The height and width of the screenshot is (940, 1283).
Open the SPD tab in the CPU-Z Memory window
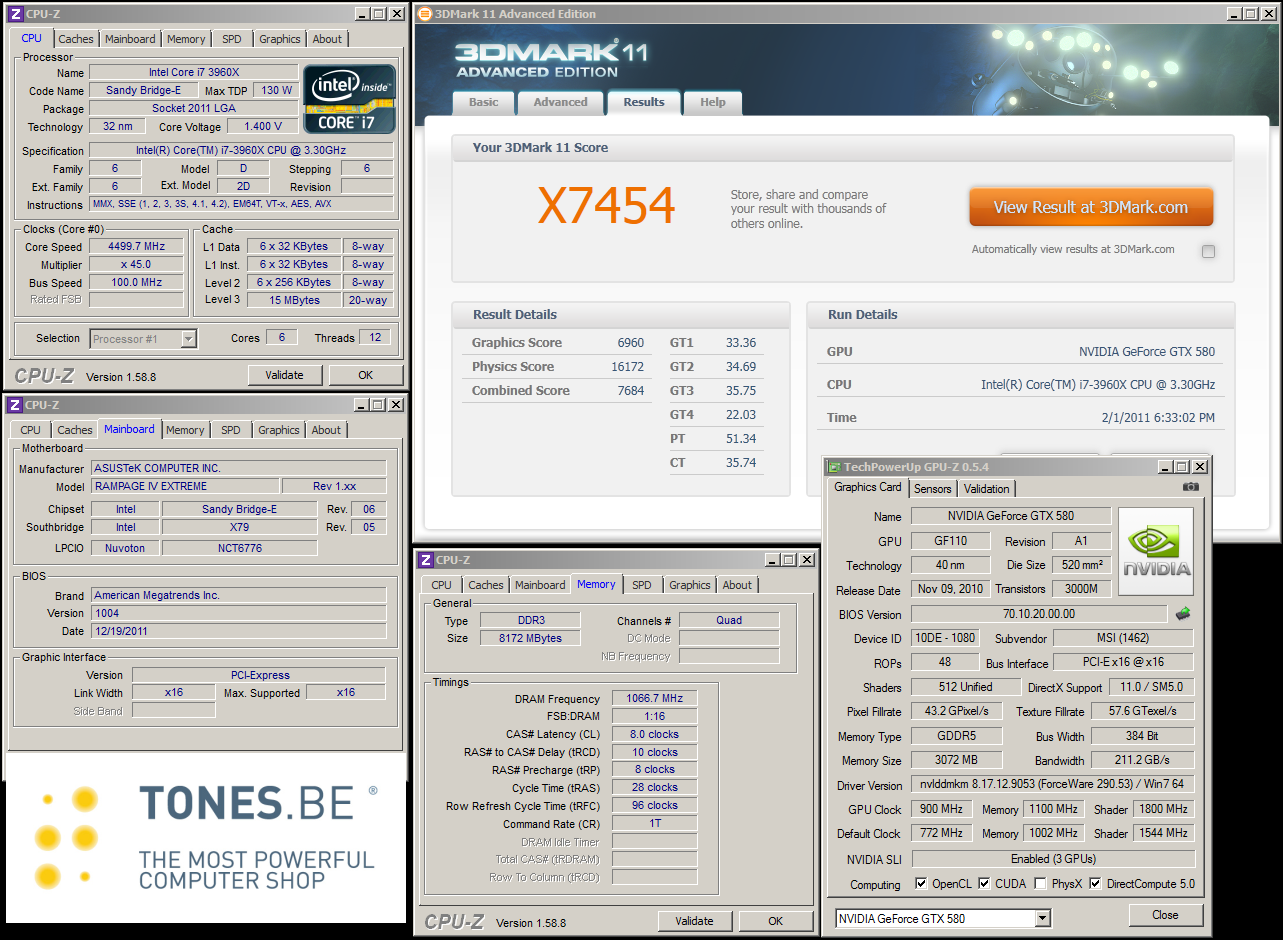[x=641, y=585]
